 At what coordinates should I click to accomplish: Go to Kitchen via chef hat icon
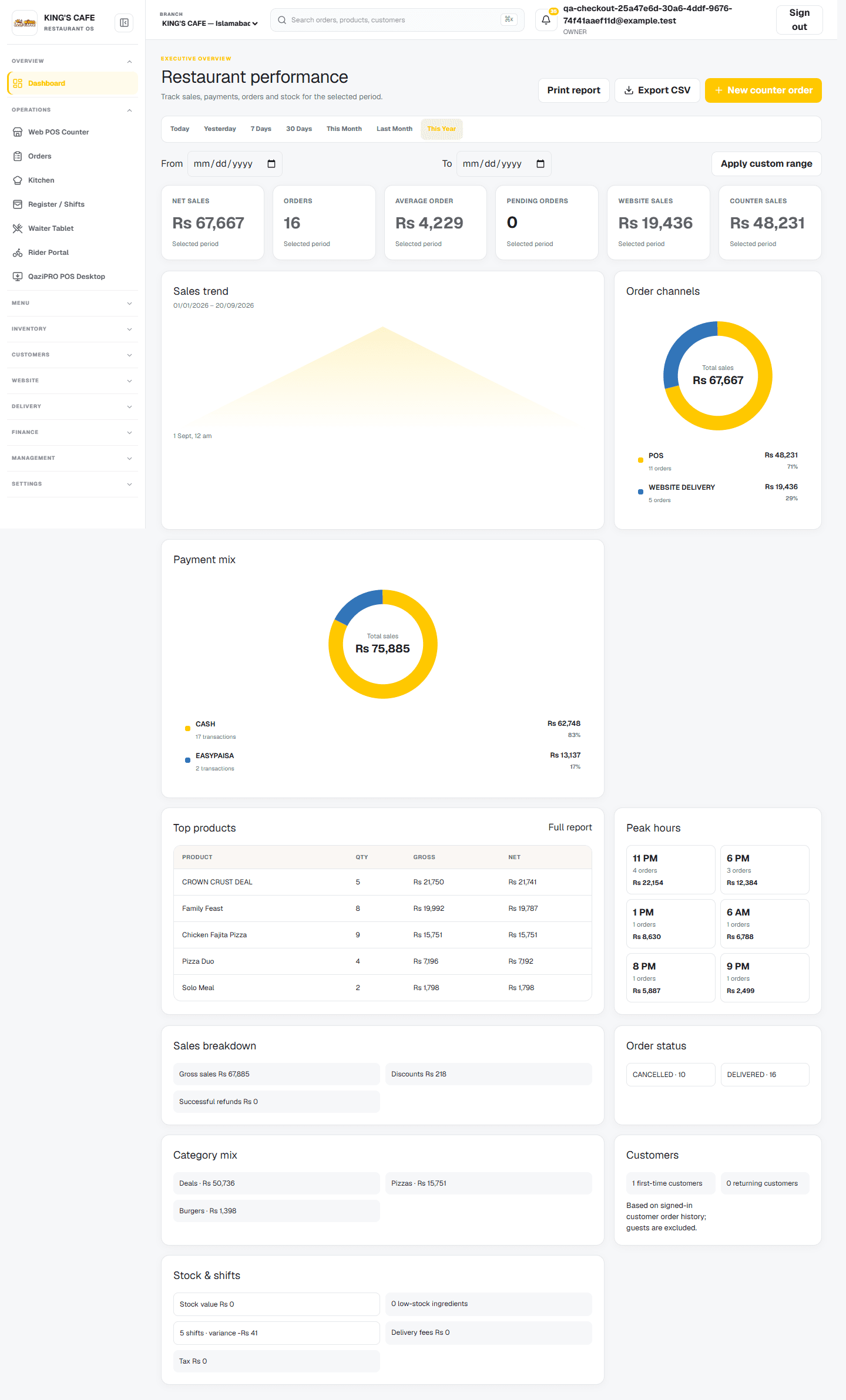18,180
